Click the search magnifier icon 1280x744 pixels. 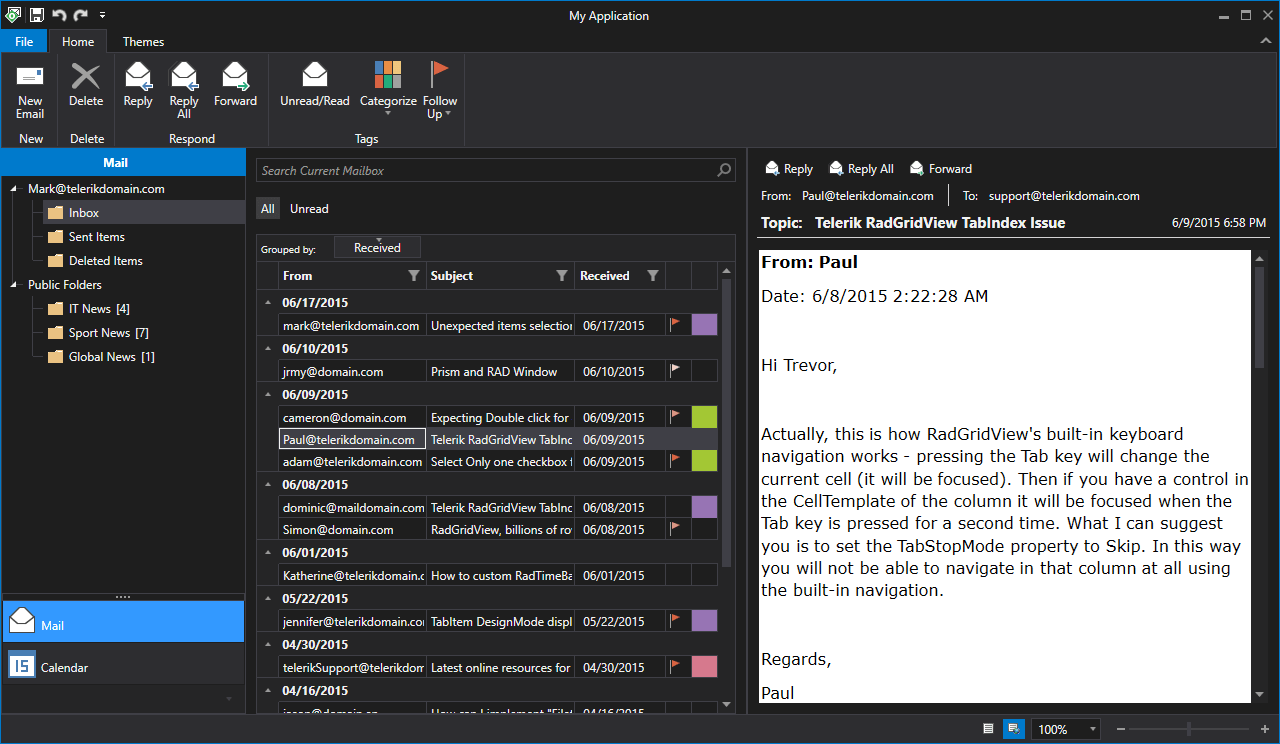(x=725, y=171)
